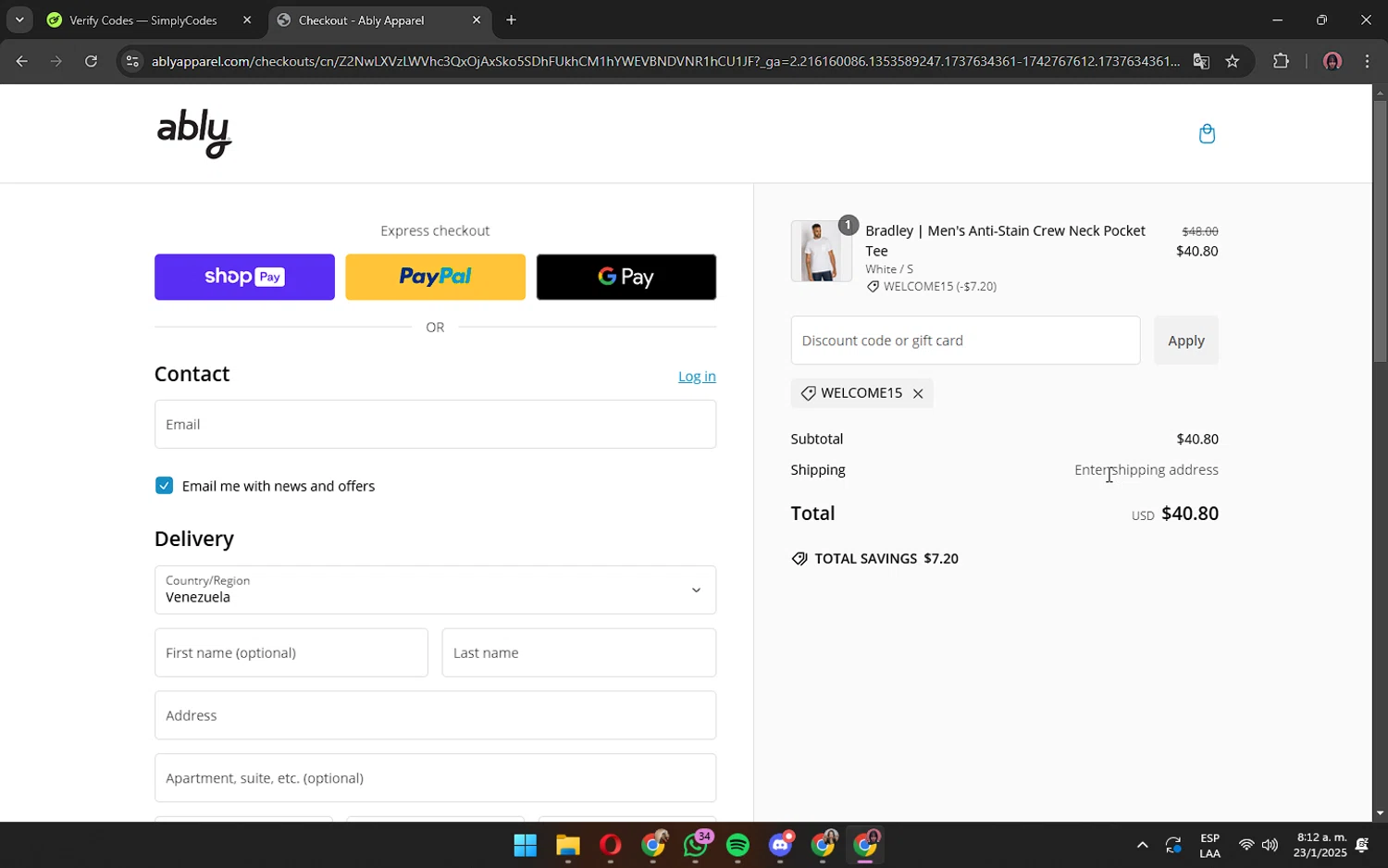
Task: Click the page vertical scrollbar
Action: pyautogui.click(x=1380, y=230)
